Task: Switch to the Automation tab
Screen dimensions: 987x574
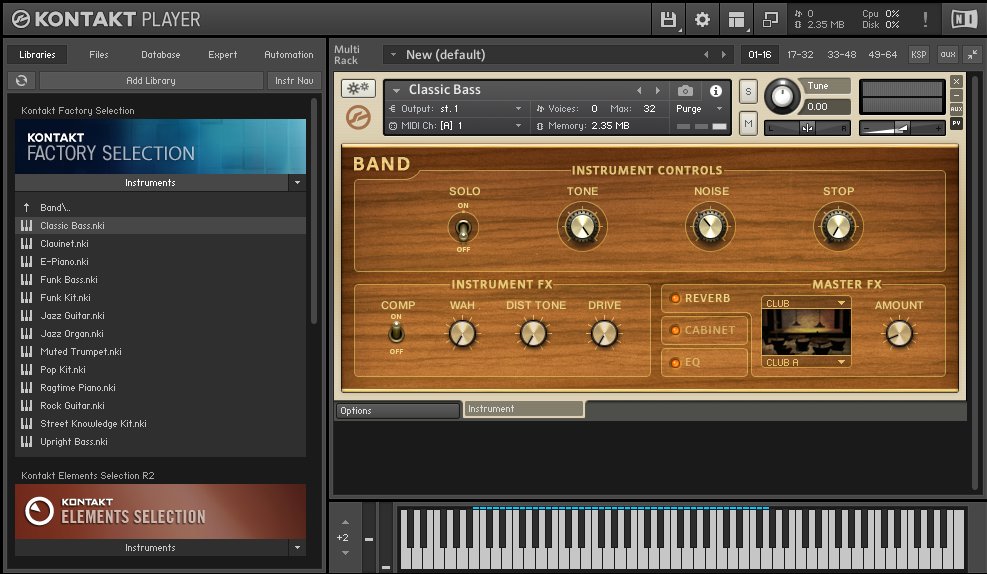Action: click(x=289, y=55)
